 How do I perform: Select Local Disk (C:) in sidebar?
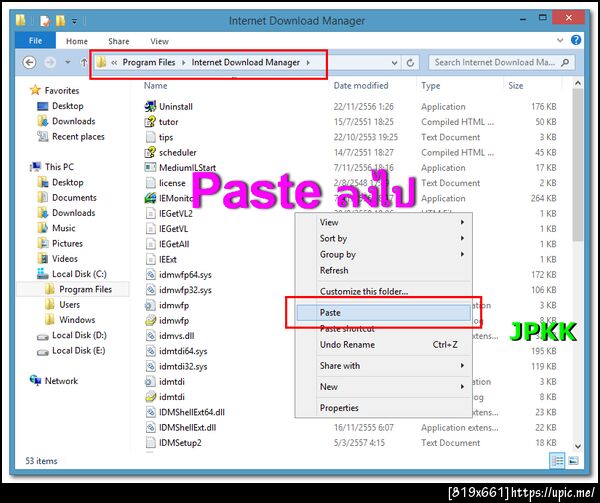[x=79, y=274]
